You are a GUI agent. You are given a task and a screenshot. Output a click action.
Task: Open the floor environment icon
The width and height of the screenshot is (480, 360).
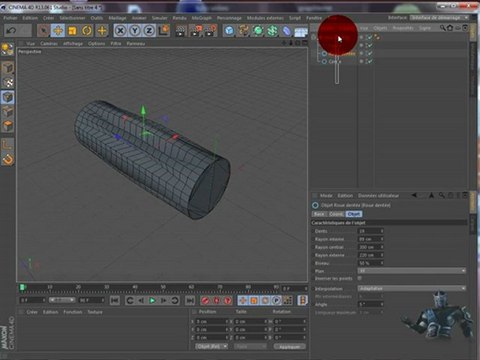click(x=301, y=31)
